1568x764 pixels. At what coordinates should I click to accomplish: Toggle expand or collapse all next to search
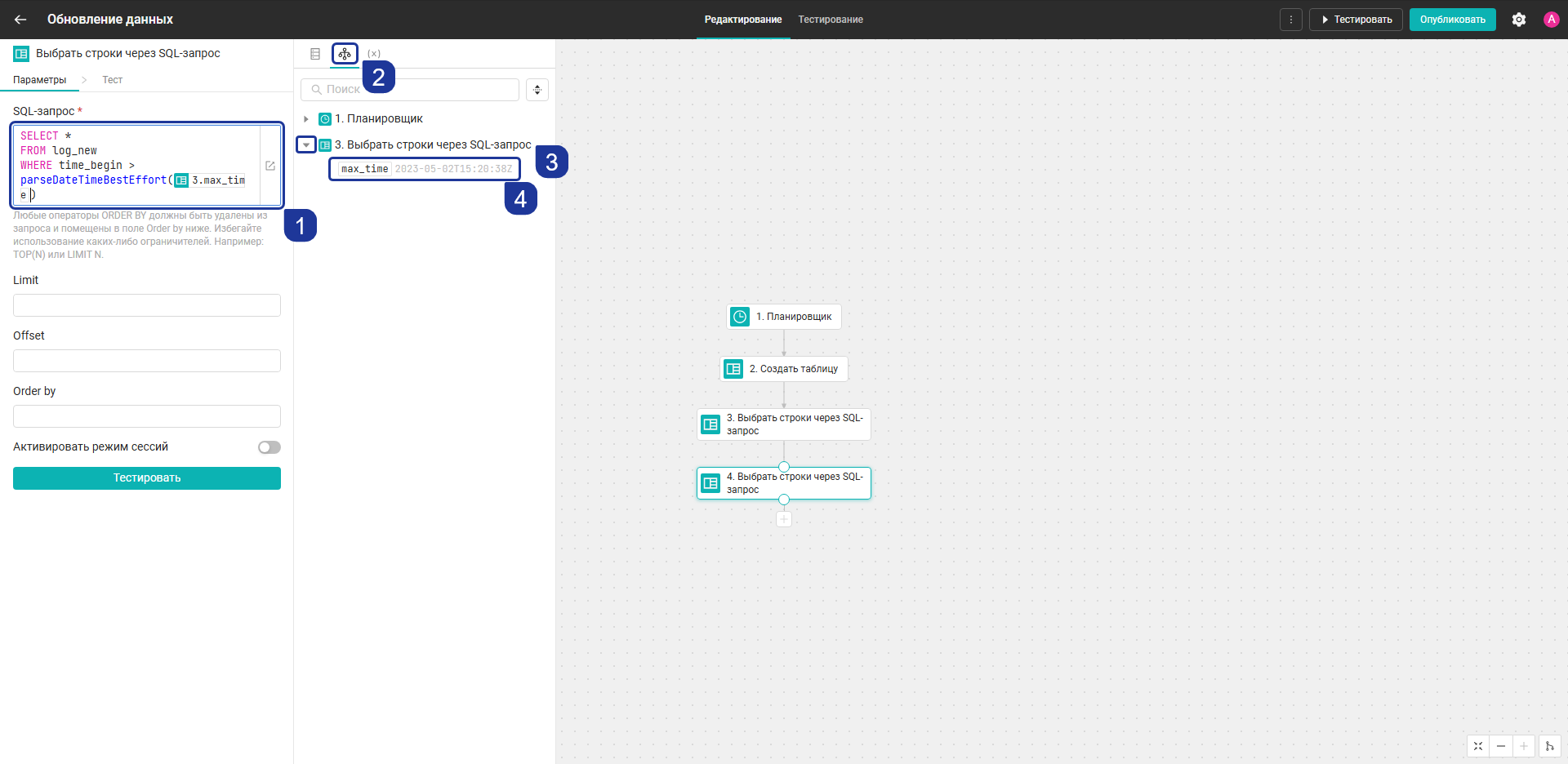[x=537, y=90]
